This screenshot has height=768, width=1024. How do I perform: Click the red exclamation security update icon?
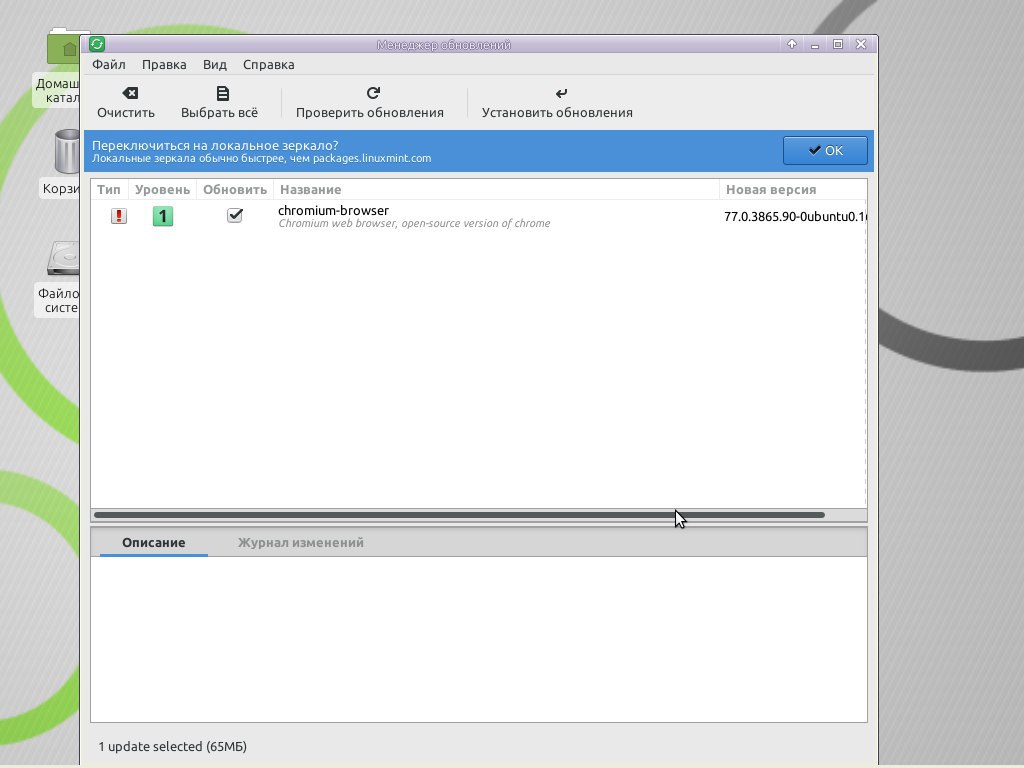119,216
